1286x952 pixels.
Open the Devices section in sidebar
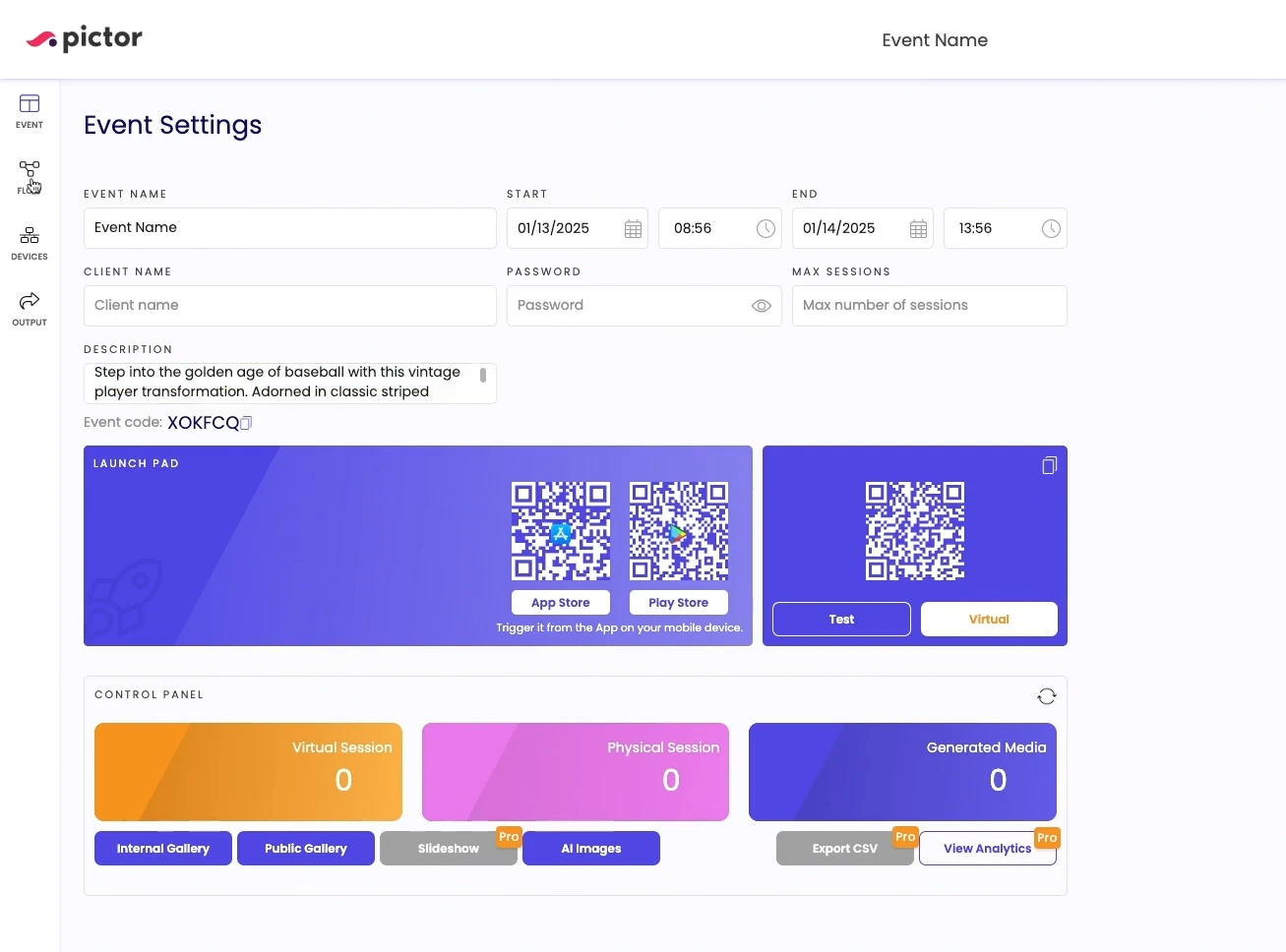30,243
